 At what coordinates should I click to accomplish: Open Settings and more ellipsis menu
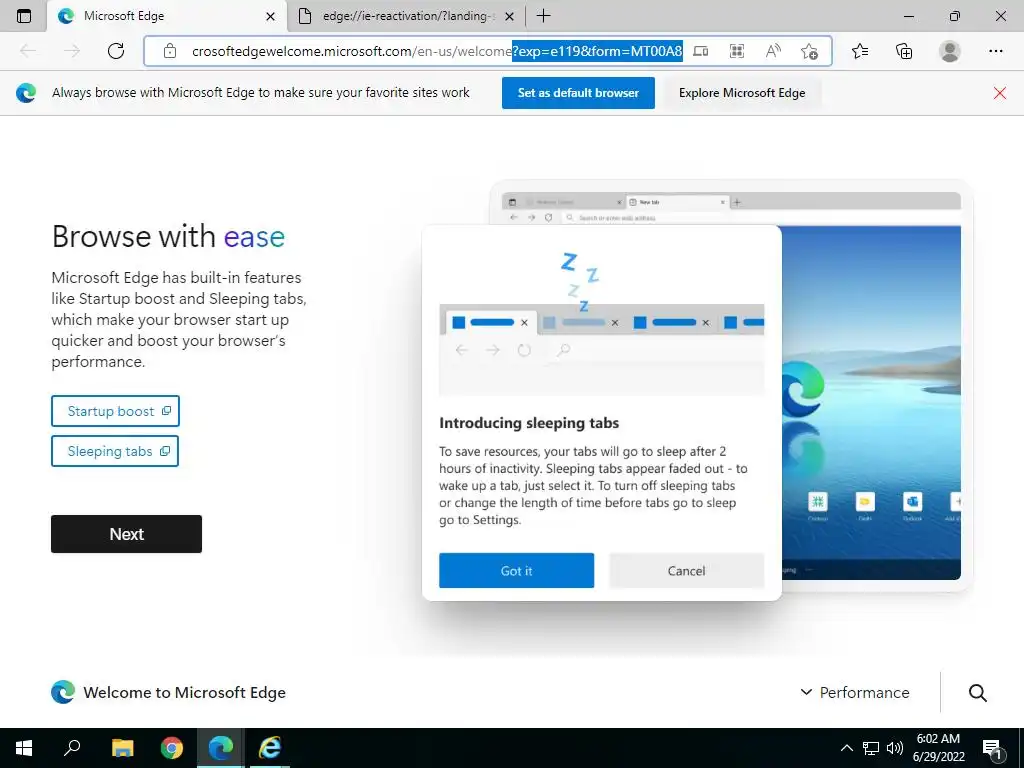(x=995, y=51)
